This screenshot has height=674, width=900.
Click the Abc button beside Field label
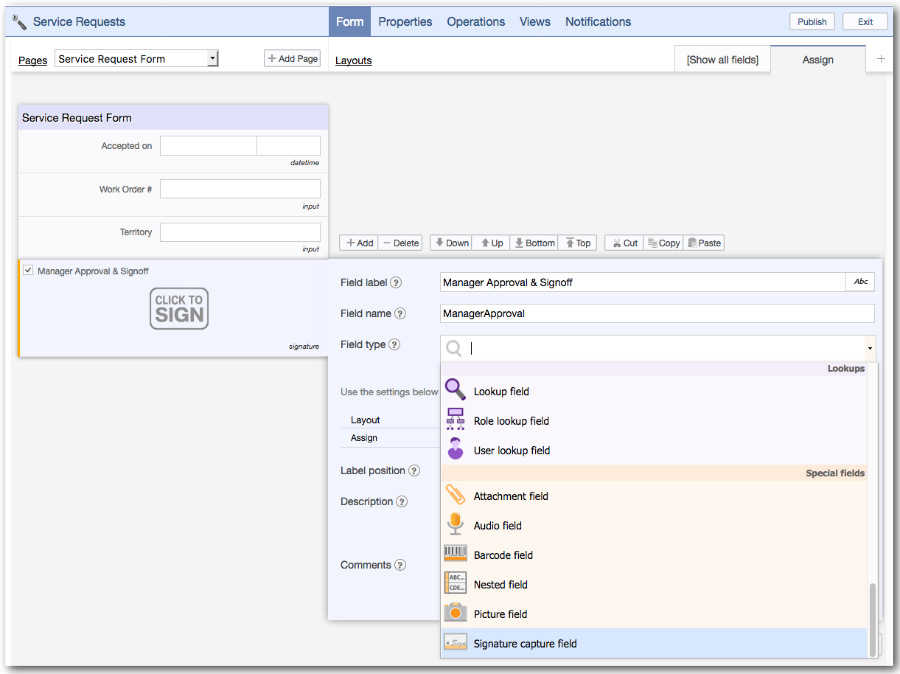pos(860,282)
